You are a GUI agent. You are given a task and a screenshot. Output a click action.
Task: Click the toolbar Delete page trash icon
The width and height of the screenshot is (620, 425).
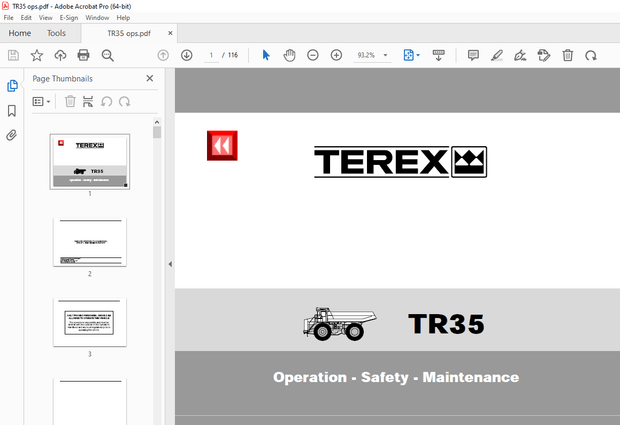point(568,55)
